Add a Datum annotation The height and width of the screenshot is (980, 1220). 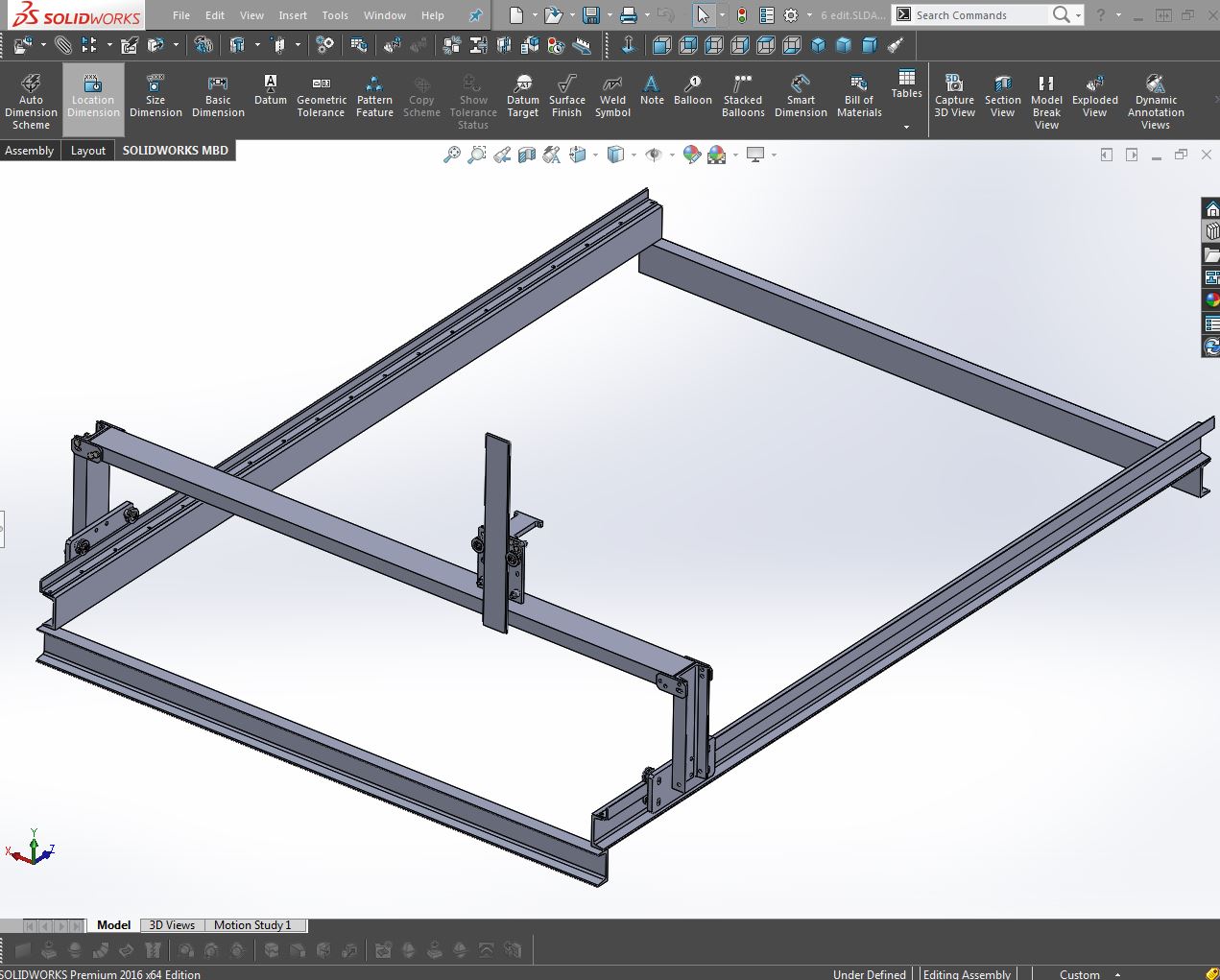(271, 90)
